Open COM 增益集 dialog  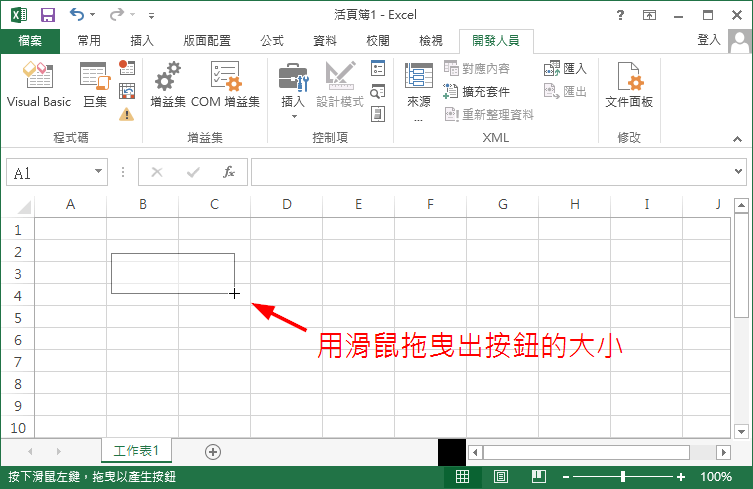tap(225, 84)
